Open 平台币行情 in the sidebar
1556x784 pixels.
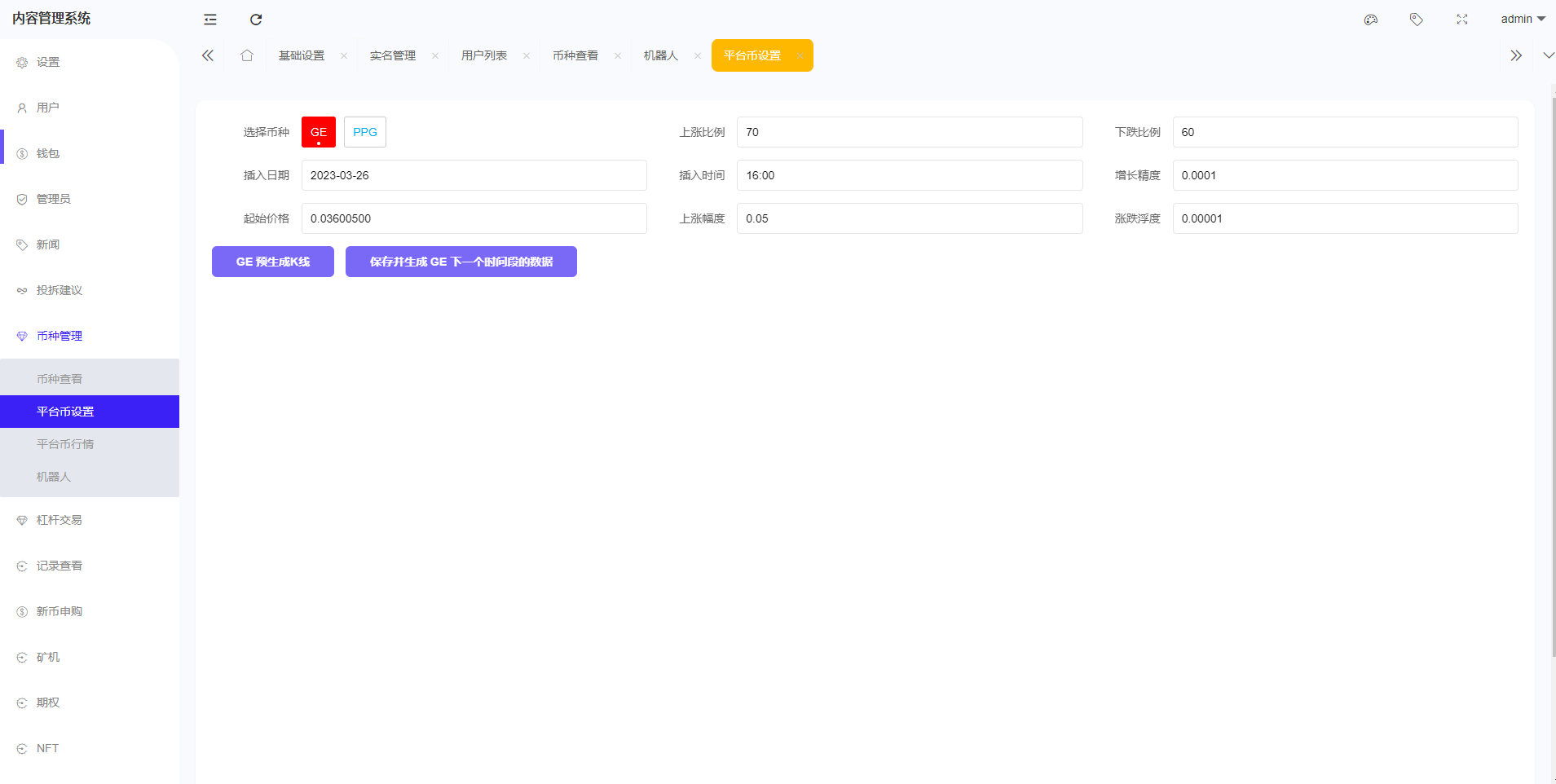(65, 444)
